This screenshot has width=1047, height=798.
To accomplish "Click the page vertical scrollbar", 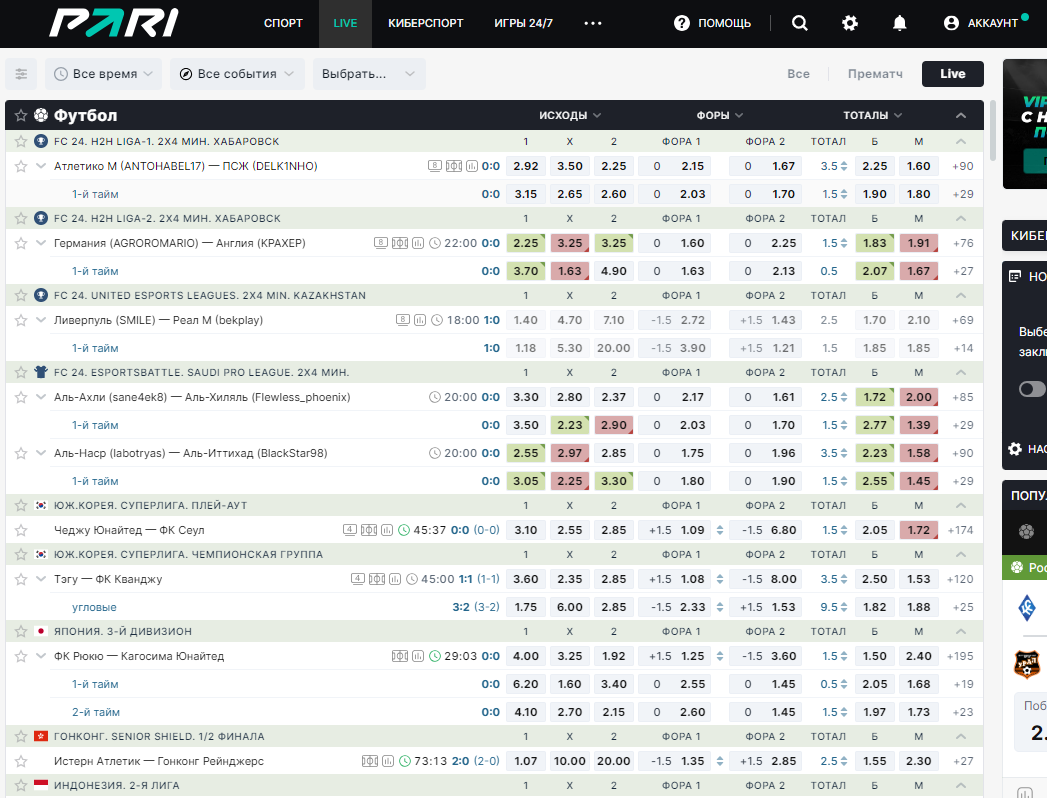I will tap(992, 130).
